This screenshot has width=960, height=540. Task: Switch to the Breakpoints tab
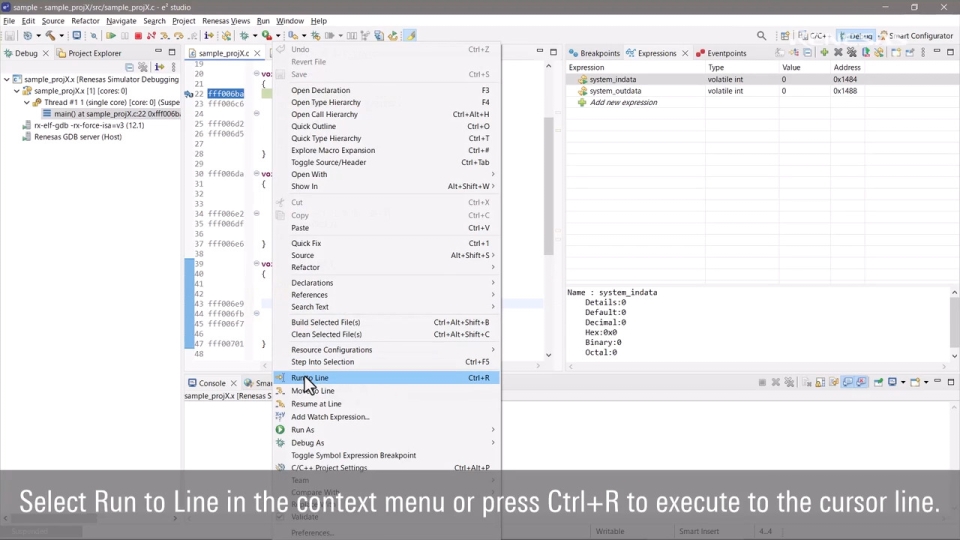click(x=594, y=53)
